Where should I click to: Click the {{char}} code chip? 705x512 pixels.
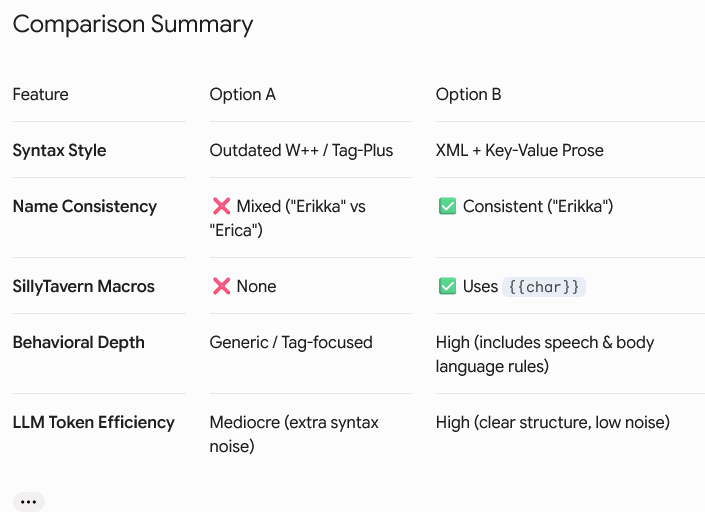[x=544, y=287]
